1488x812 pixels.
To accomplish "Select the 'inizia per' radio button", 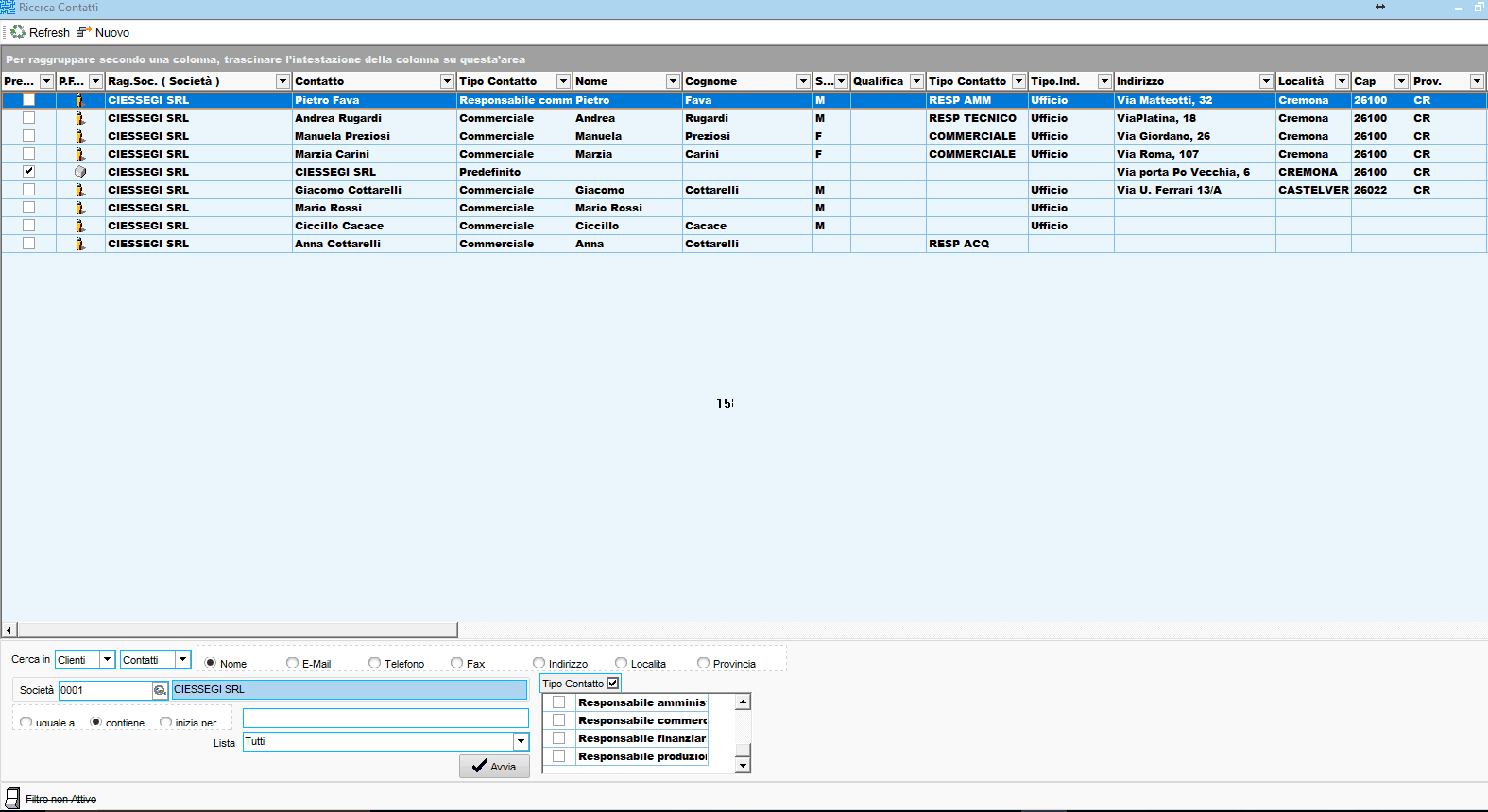I will (x=166, y=723).
